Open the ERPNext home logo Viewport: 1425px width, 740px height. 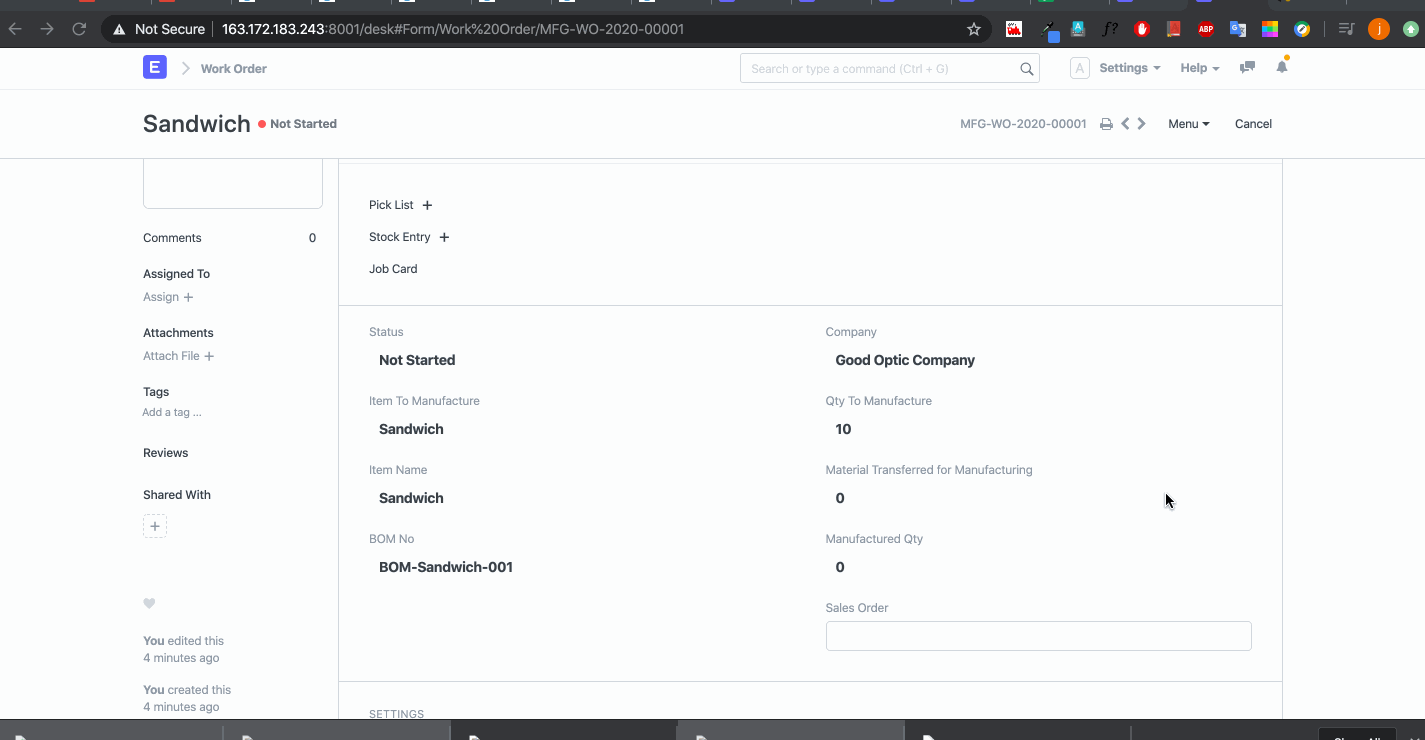coord(154,68)
